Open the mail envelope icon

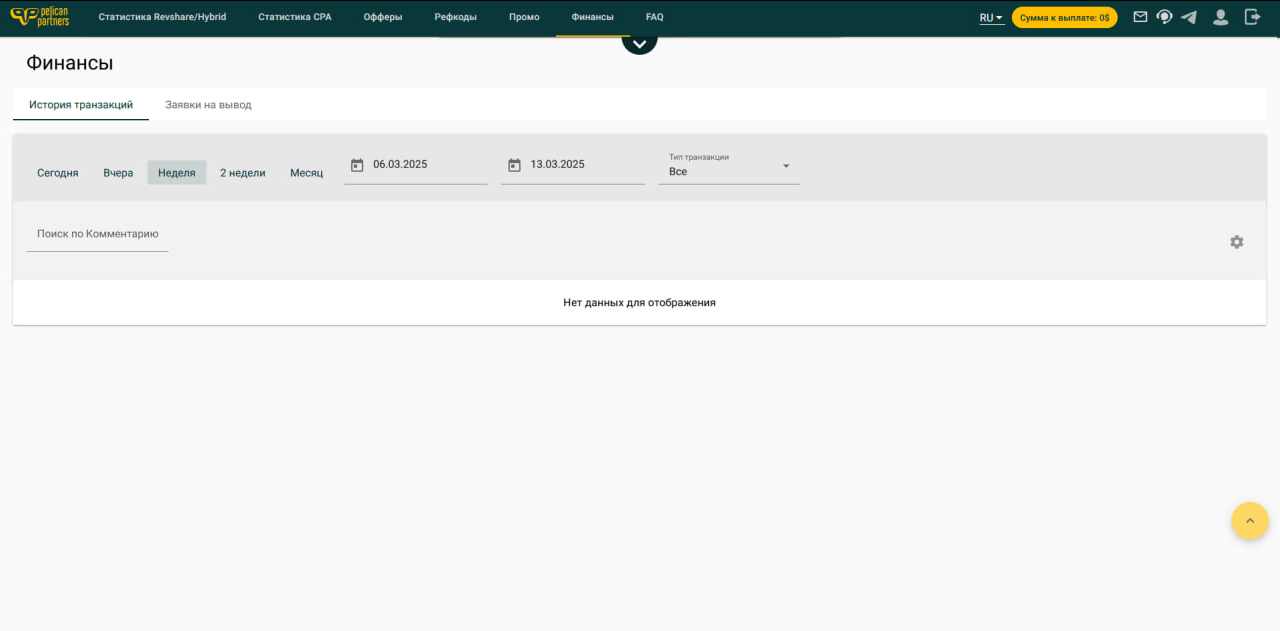pyautogui.click(x=1140, y=17)
